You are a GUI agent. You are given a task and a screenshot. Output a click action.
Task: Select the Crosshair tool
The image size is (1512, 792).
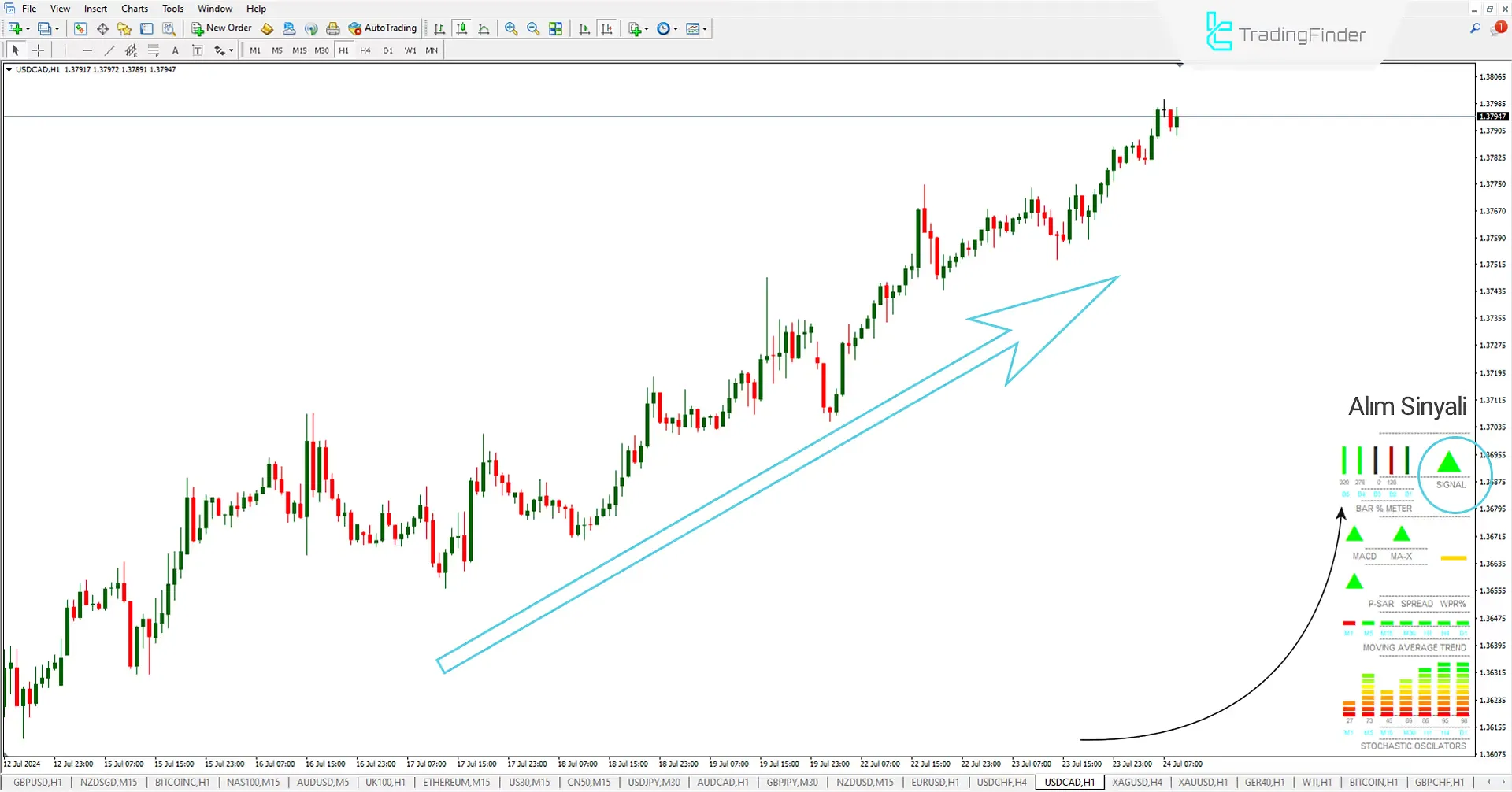(38, 50)
